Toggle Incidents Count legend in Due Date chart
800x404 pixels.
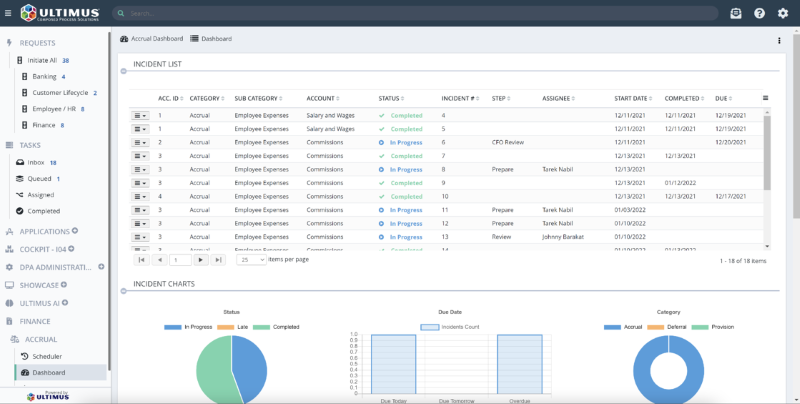click(x=450, y=327)
